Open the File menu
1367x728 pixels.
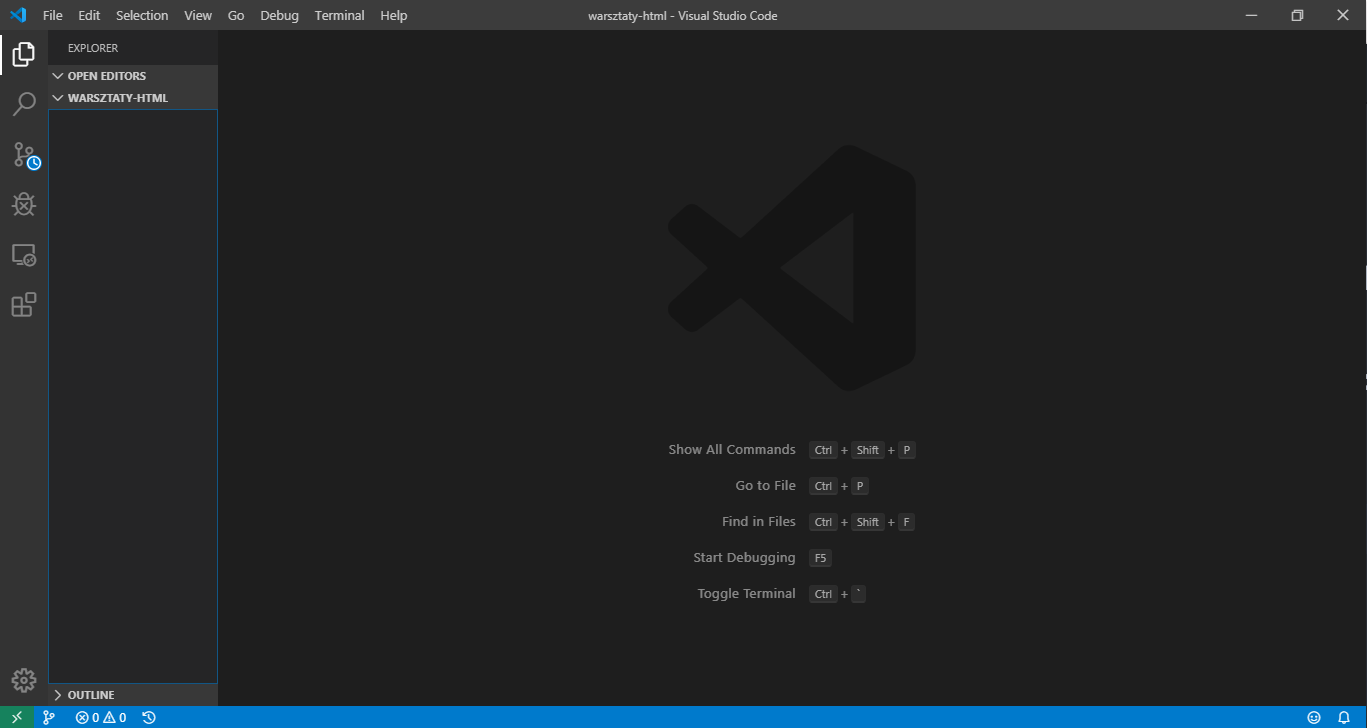point(53,15)
